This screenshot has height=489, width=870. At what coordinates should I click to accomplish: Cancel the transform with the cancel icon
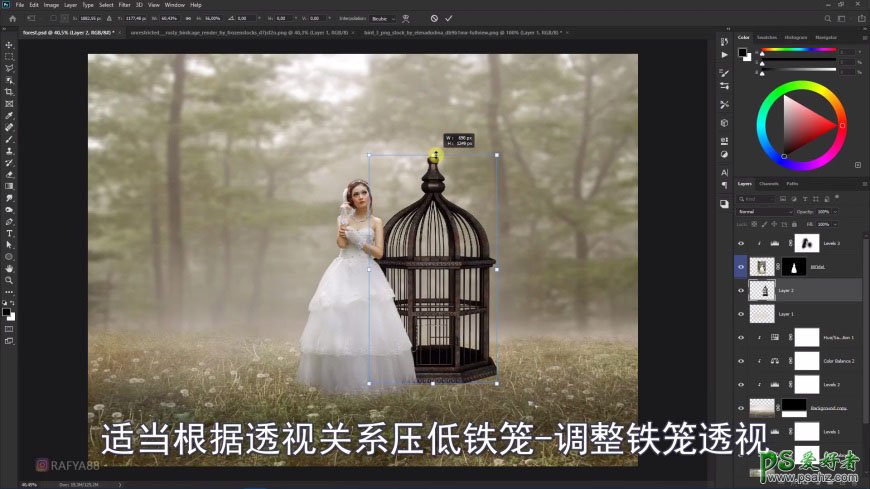point(434,18)
